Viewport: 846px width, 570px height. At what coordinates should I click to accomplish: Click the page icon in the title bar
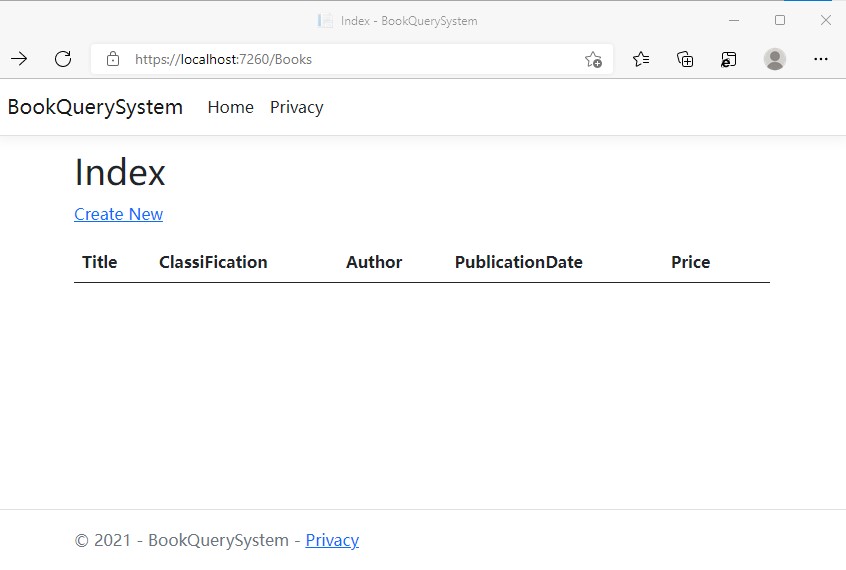coord(325,21)
